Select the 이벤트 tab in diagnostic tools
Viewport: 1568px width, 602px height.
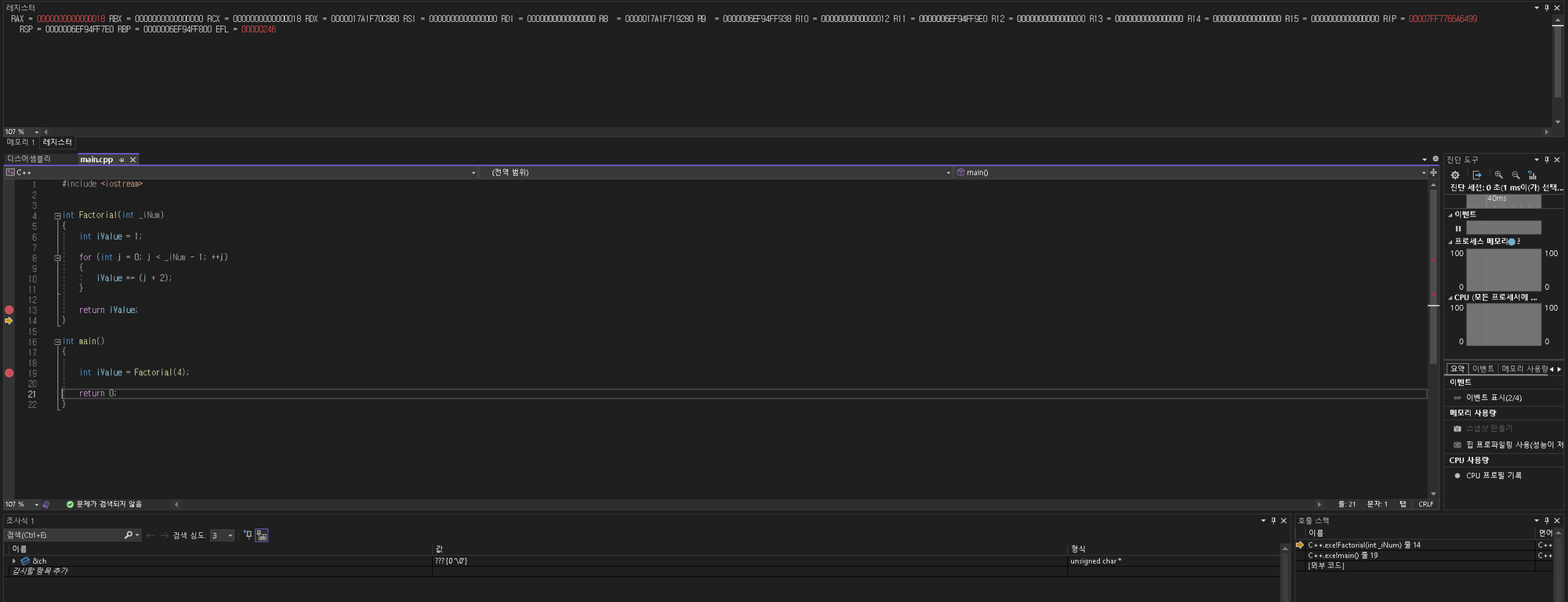[1483, 368]
